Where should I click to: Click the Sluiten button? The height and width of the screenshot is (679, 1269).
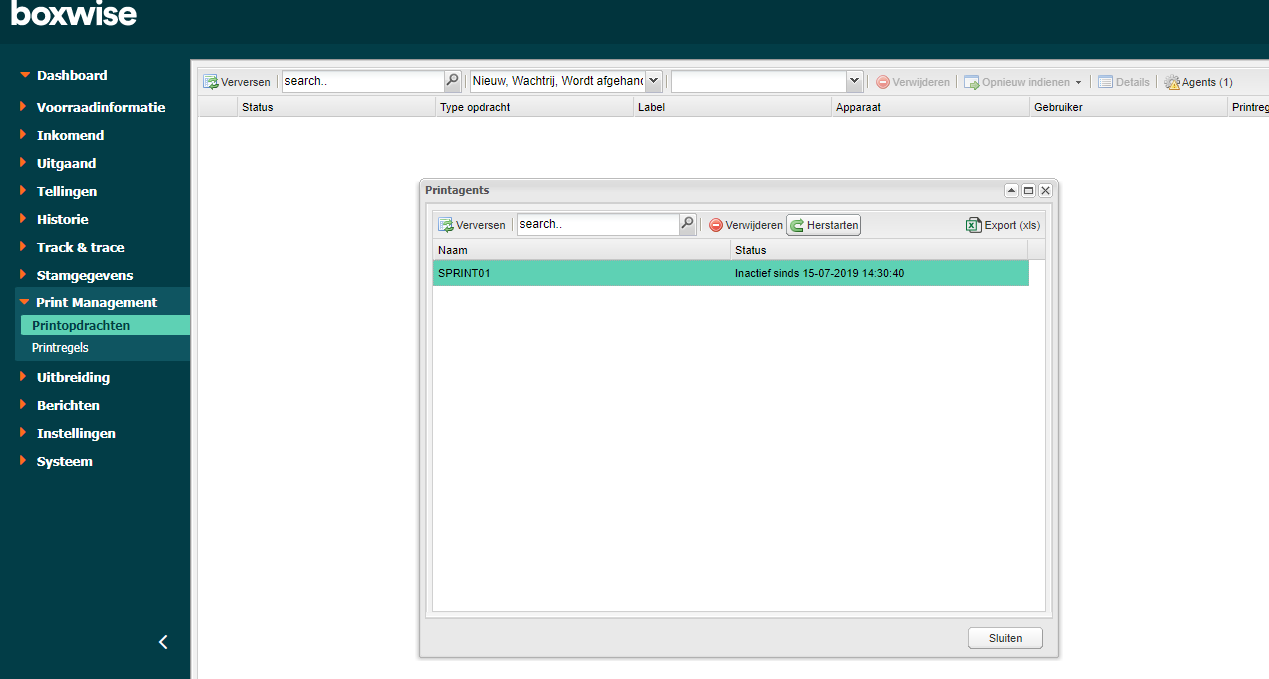click(1005, 638)
